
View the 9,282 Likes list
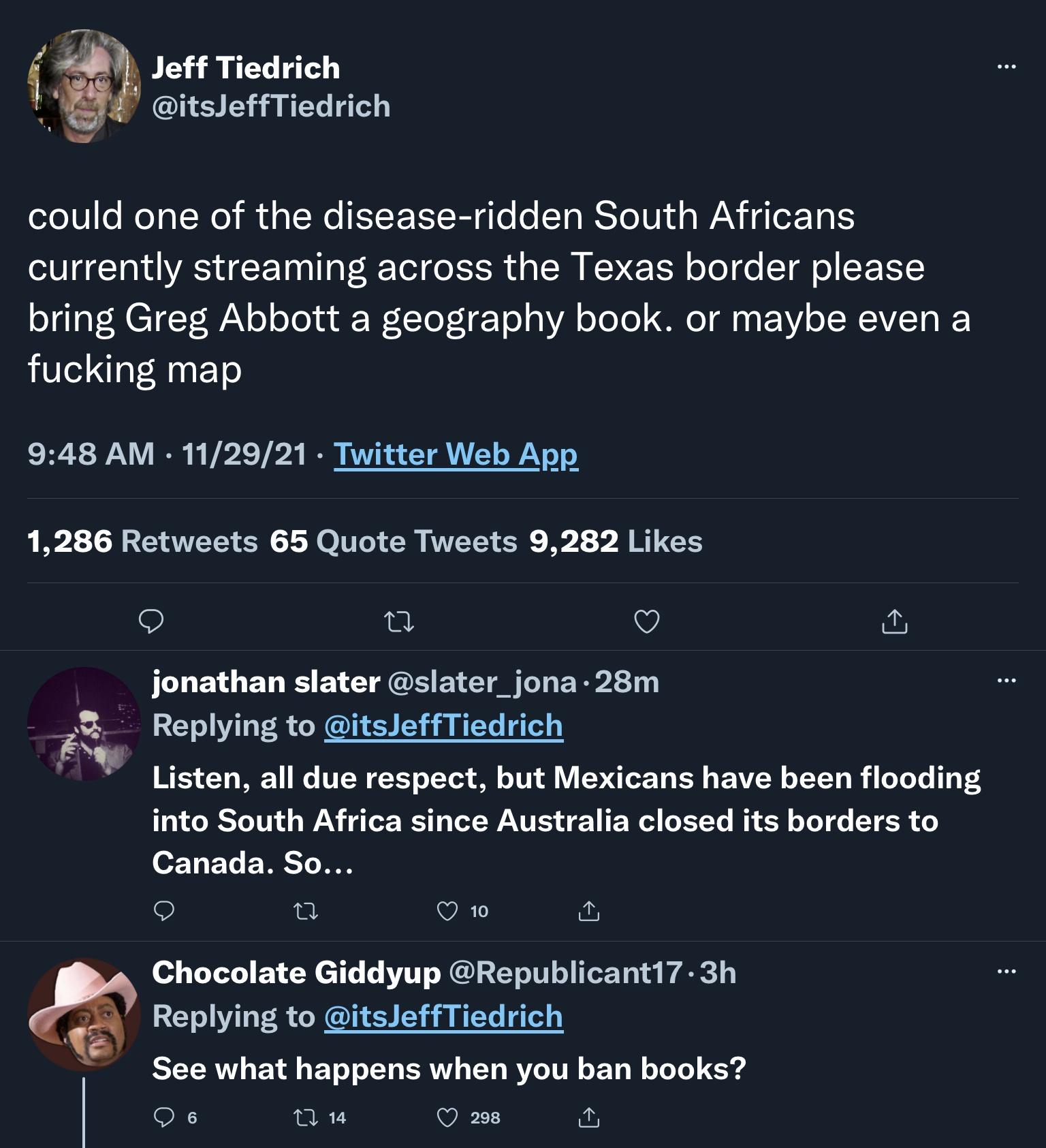coord(616,542)
